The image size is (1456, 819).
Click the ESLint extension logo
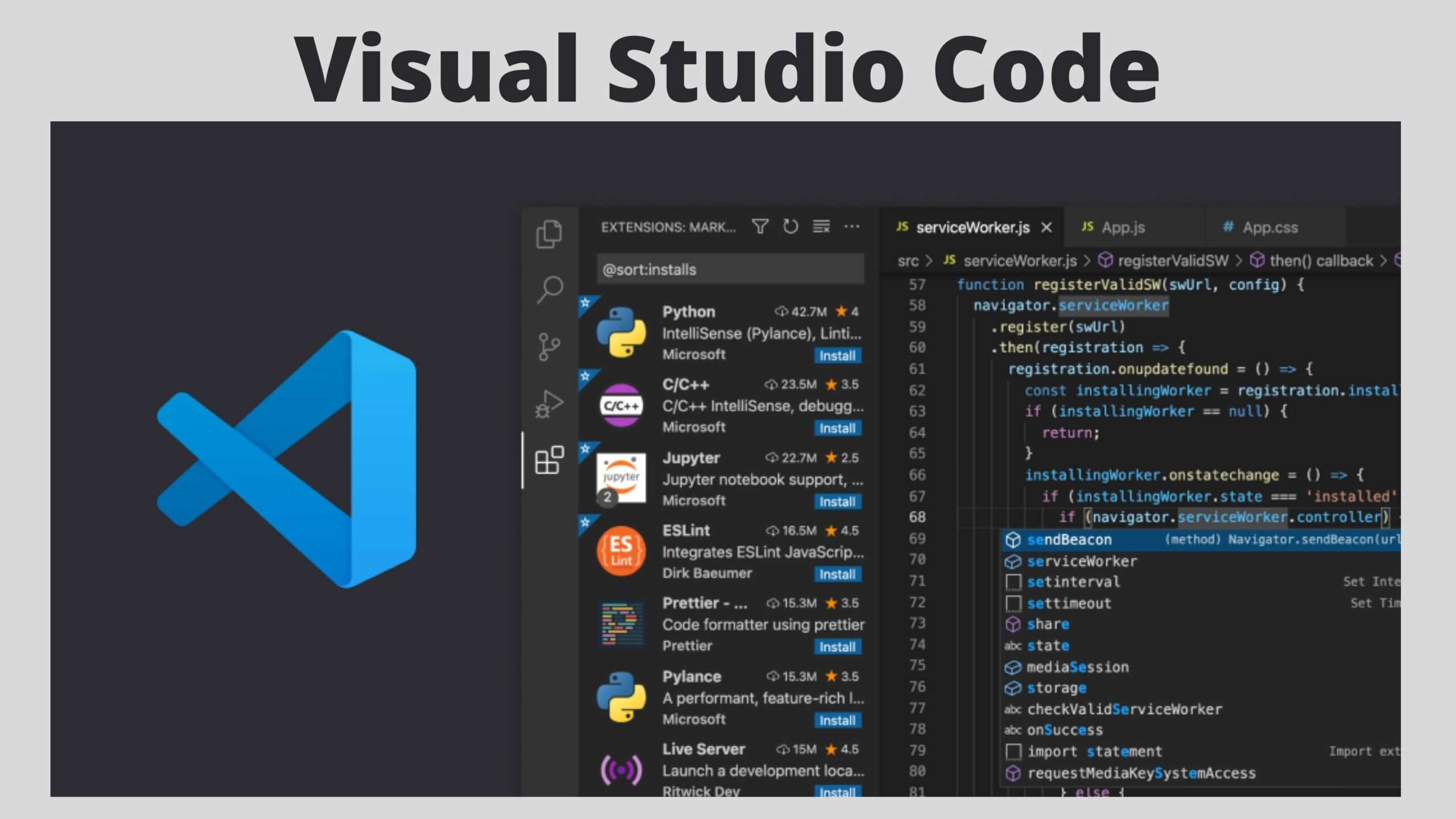[x=621, y=551]
